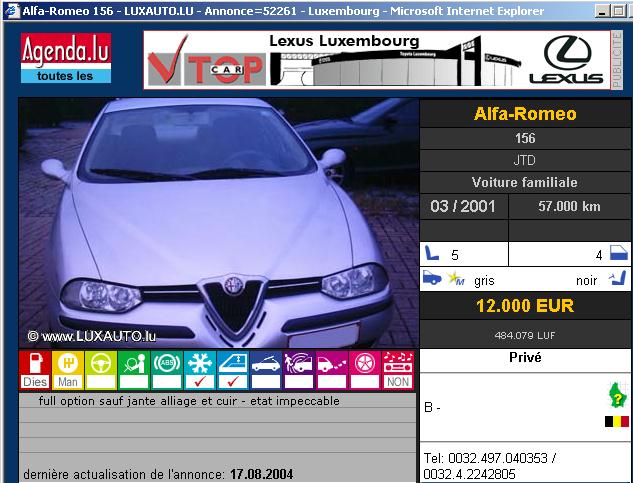Click the 'JTD' version text
Image resolution: width=633 pixels, height=483 pixels.
pyautogui.click(x=524, y=160)
